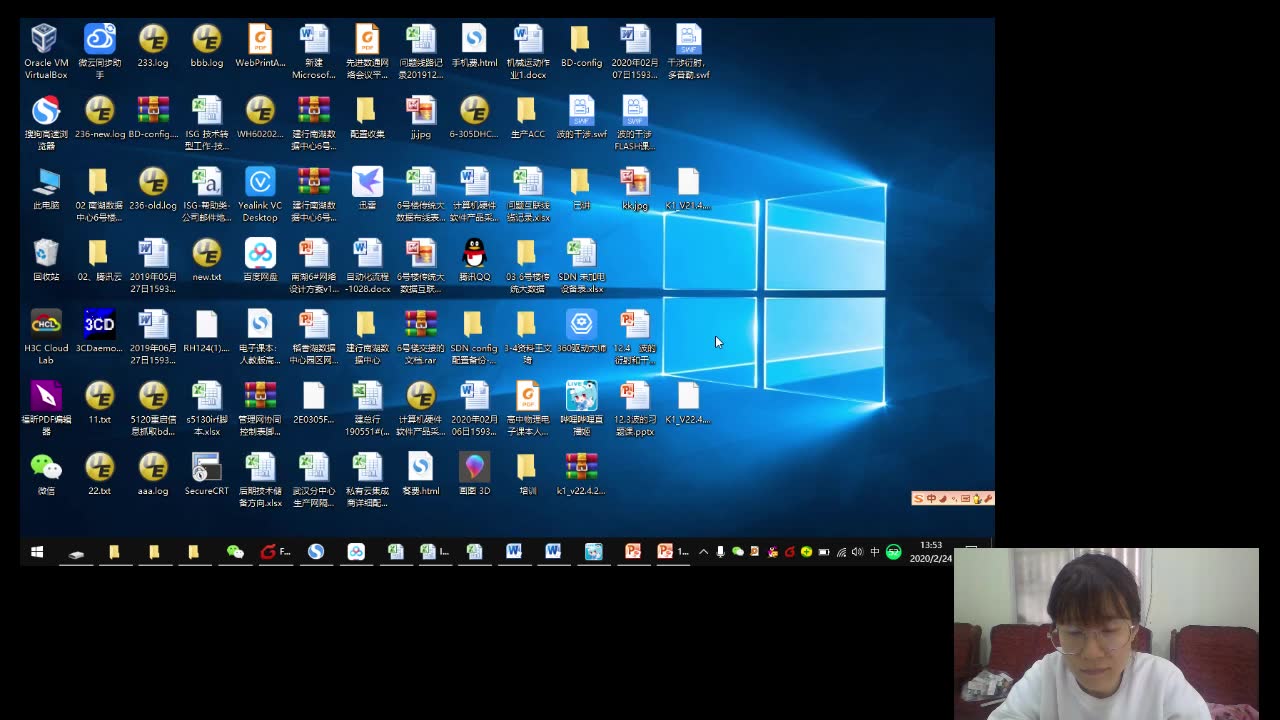The width and height of the screenshot is (1280, 720).
Task: Show hidden tray icons chevron
Action: coord(703,552)
